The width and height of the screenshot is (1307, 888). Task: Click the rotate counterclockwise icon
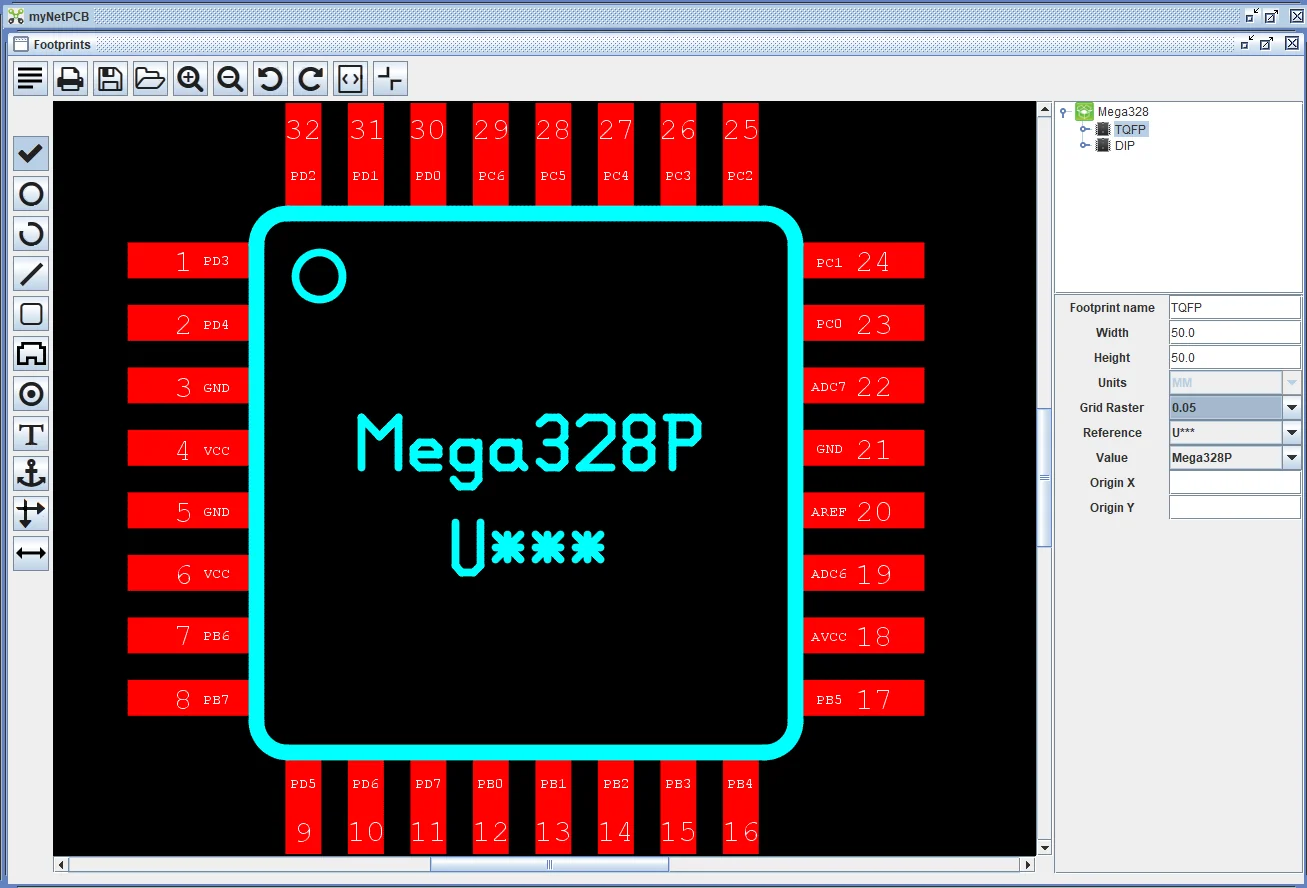(270, 78)
